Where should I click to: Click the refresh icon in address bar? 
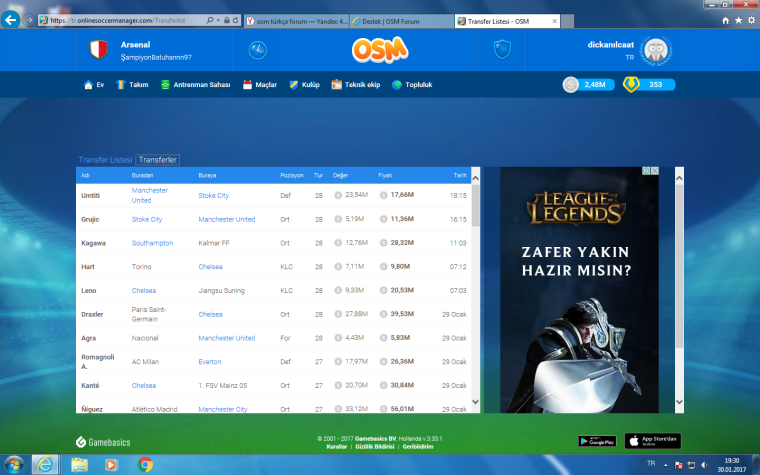pos(236,20)
